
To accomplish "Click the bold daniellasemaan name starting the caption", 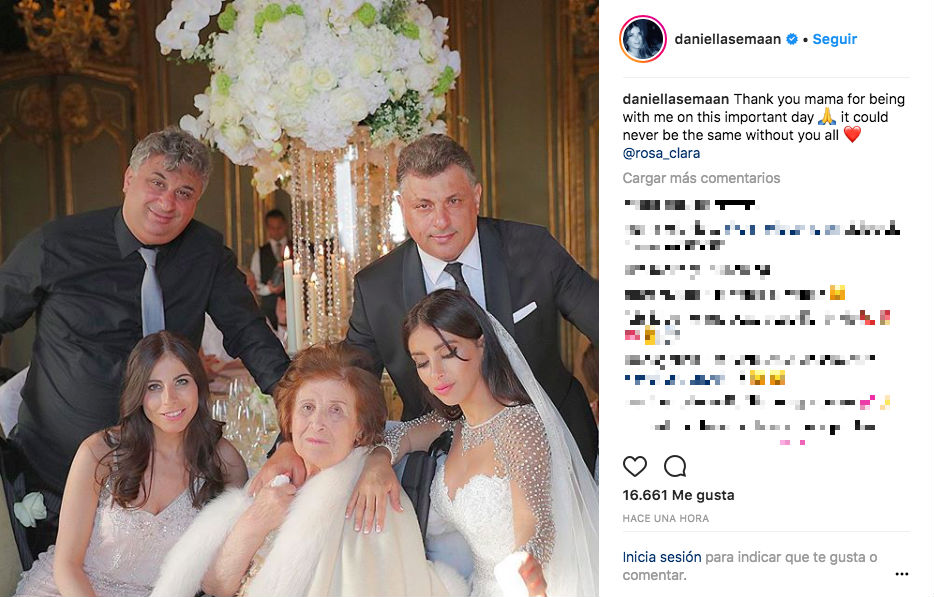I will point(675,99).
